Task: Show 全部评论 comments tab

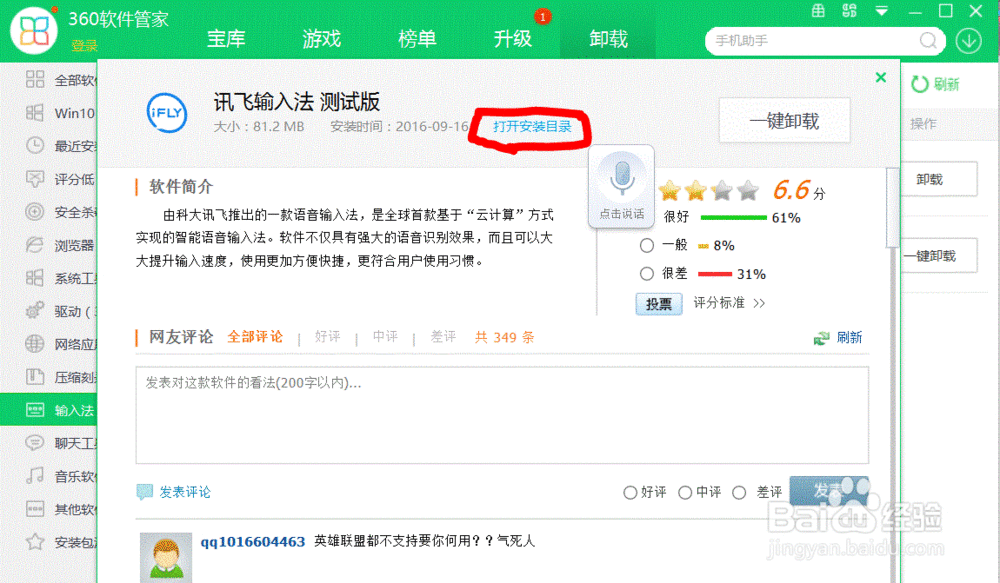Action: point(255,337)
